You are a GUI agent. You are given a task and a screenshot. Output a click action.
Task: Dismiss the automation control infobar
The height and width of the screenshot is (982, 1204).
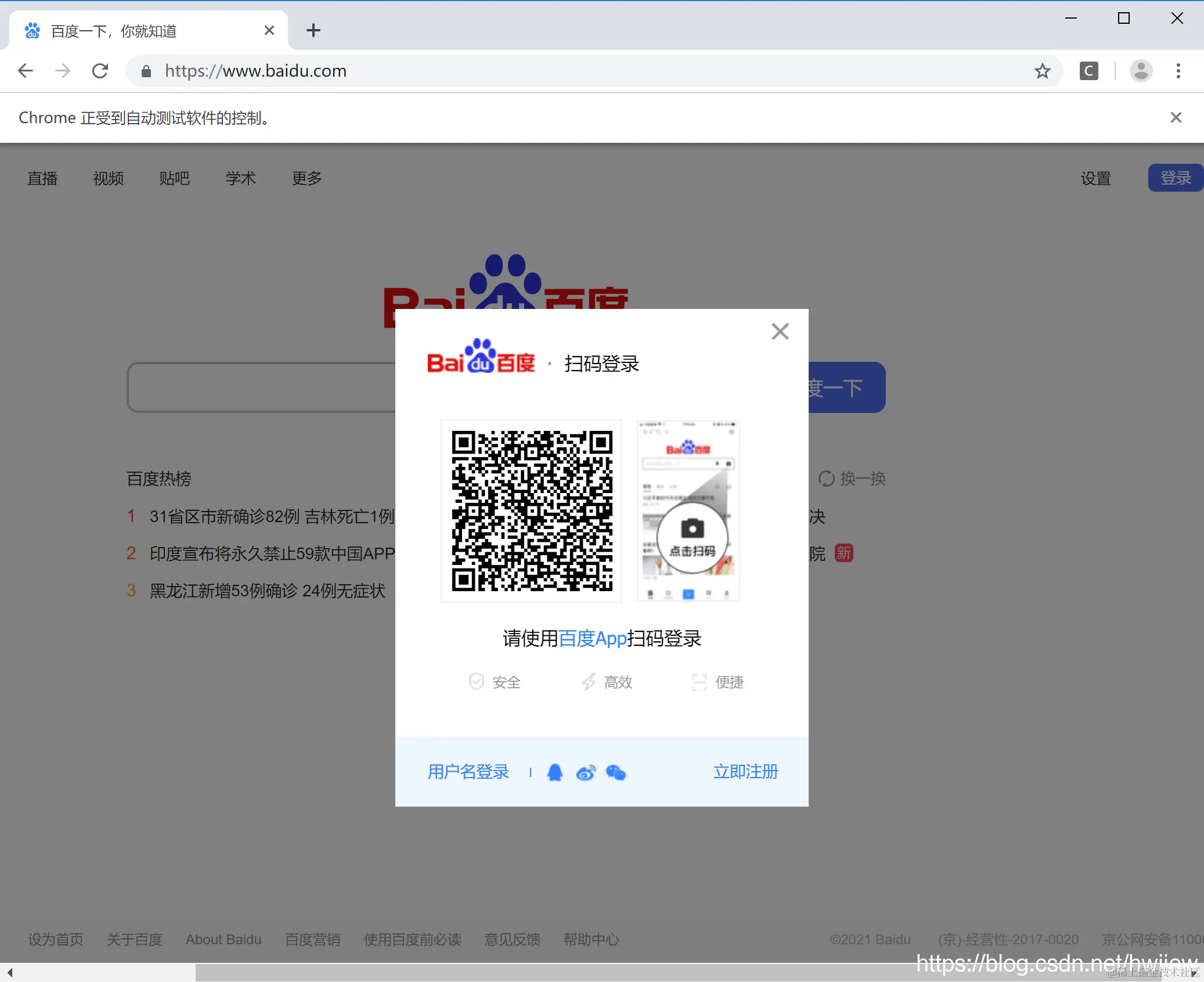(x=1176, y=117)
